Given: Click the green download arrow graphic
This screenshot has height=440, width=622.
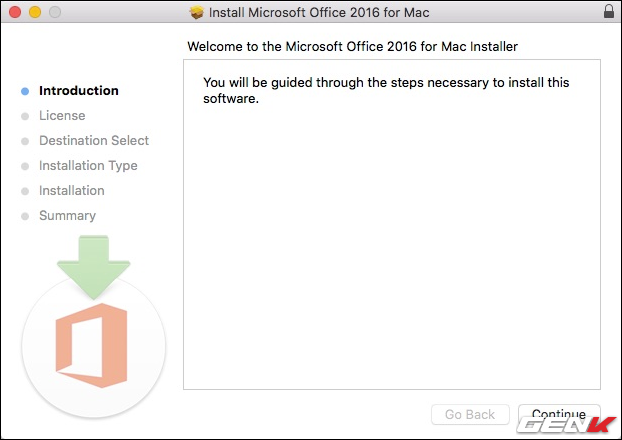Looking at the screenshot, I should [94, 267].
